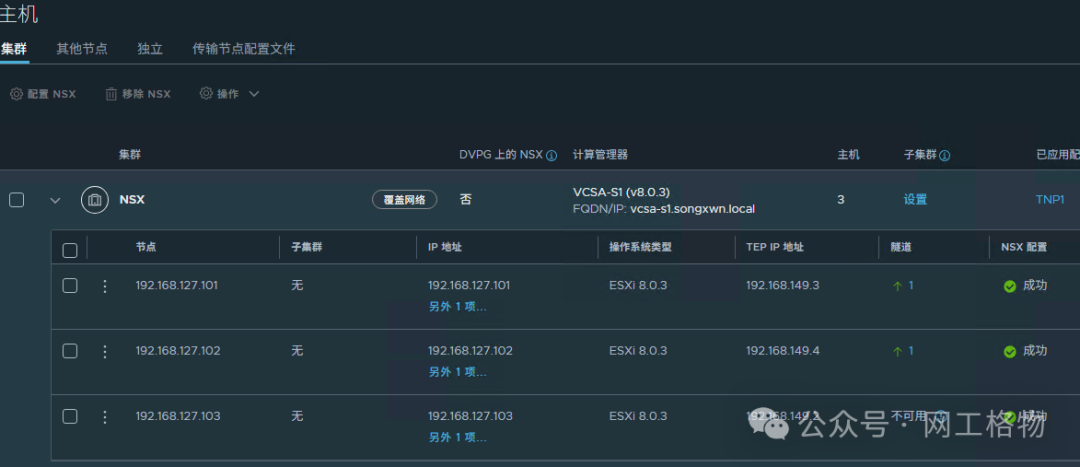Click the NSX cluster name
This screenshot has width=1080, height=467.
click(x=132, y=200)
